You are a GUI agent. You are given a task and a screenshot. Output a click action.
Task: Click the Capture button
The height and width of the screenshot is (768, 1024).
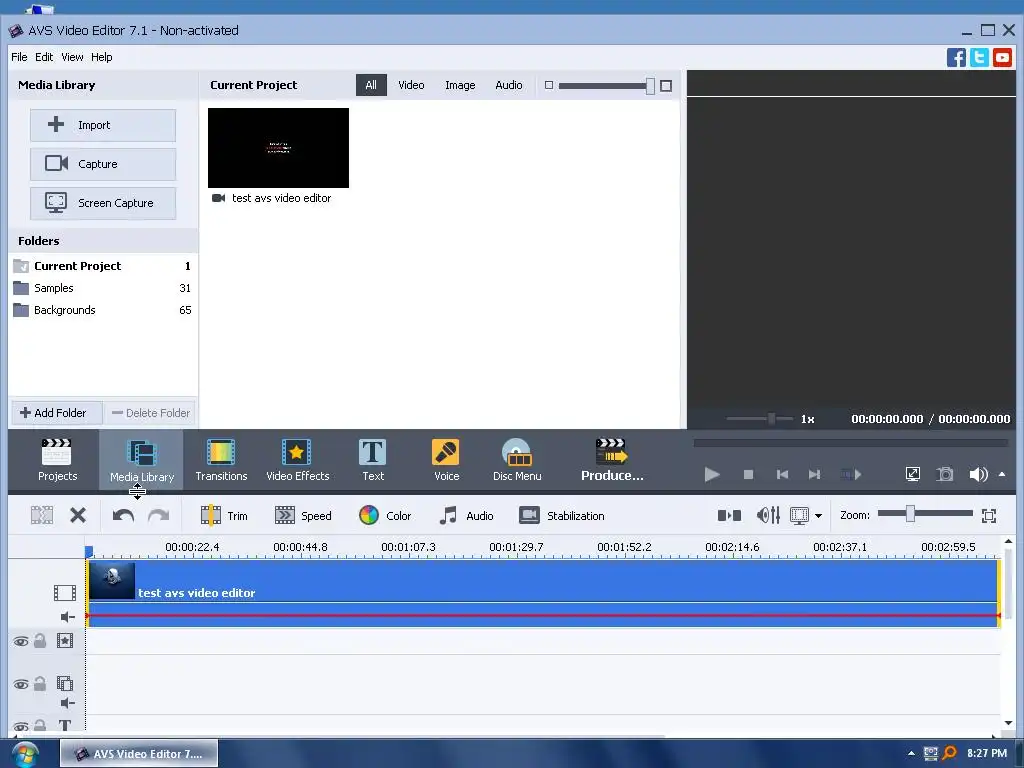pos(103,164)
